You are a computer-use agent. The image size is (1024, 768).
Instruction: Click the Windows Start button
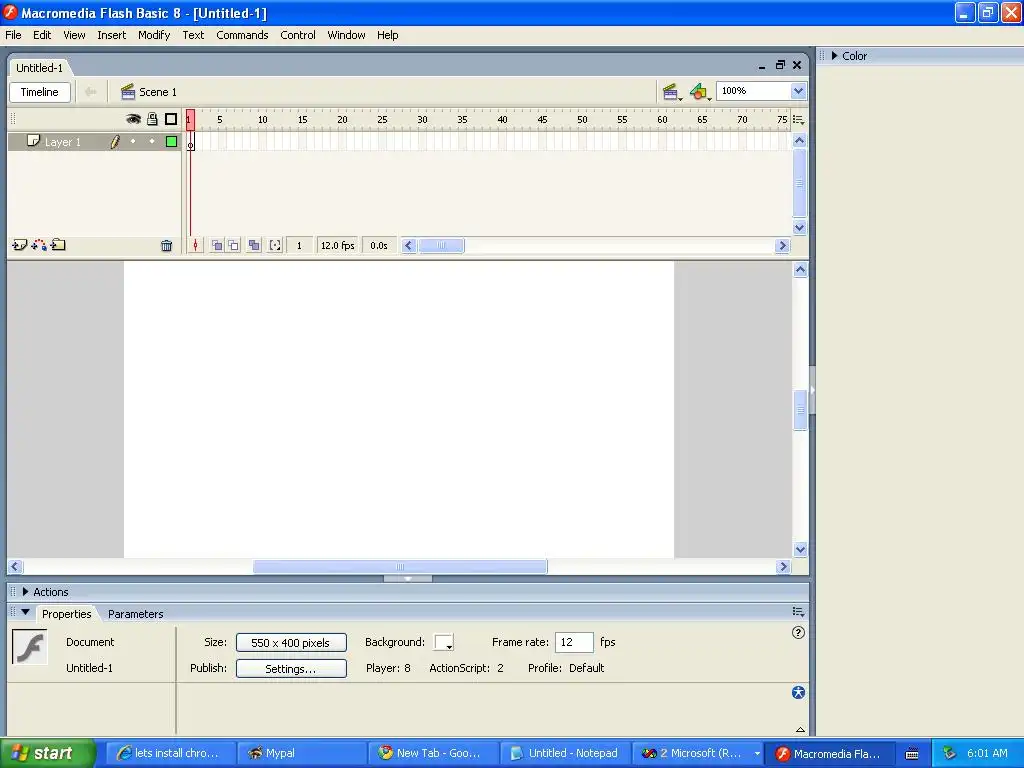(47, 753)
